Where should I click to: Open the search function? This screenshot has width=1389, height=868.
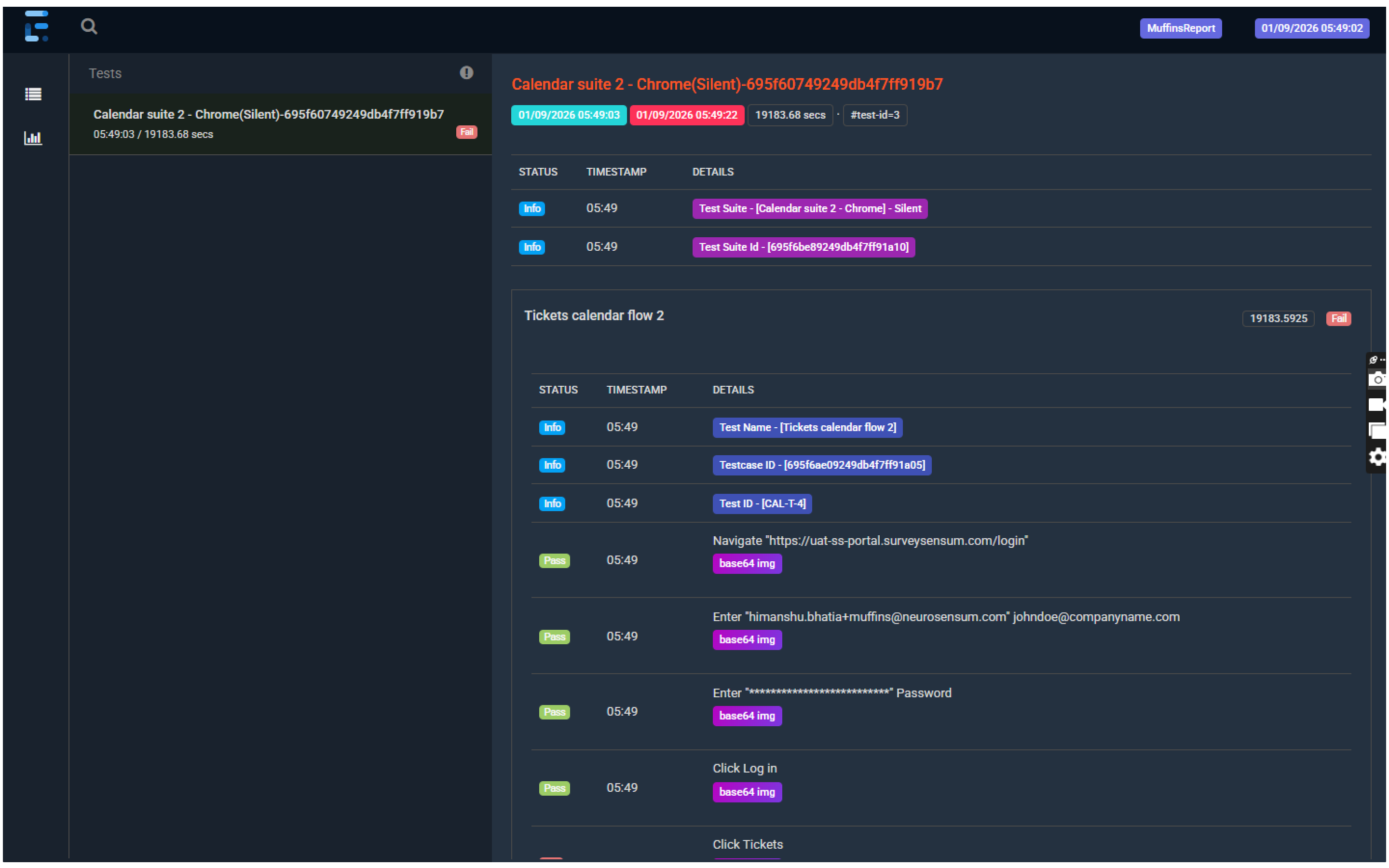tap(90, 27)
